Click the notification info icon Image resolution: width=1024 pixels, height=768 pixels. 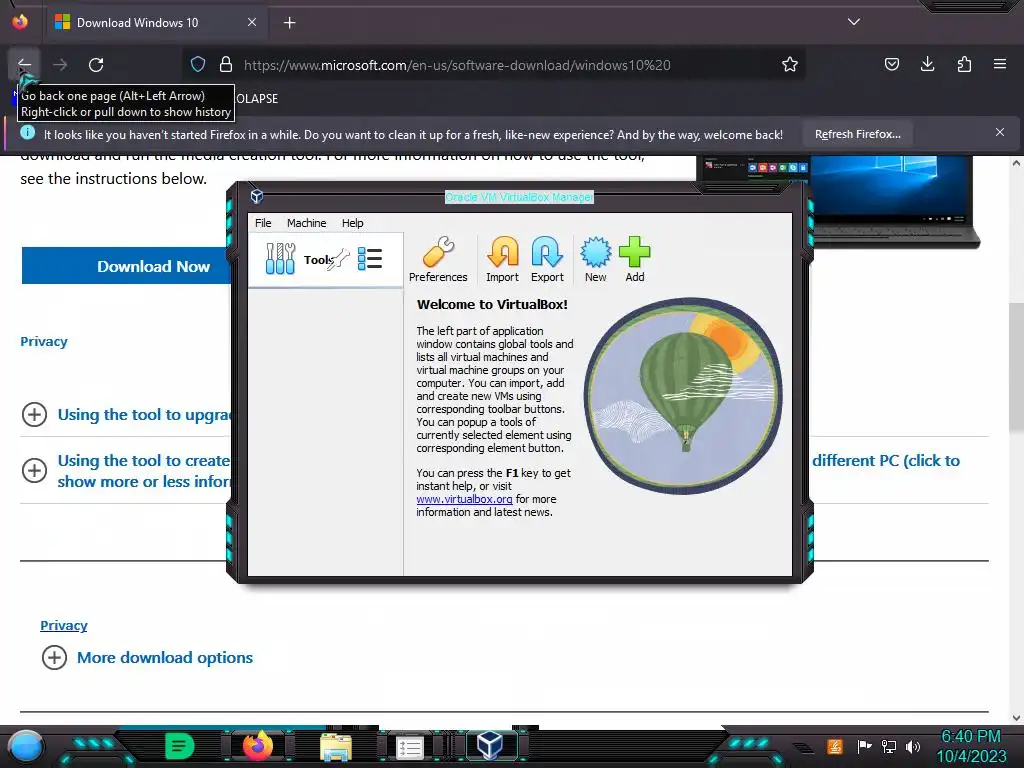27,133
